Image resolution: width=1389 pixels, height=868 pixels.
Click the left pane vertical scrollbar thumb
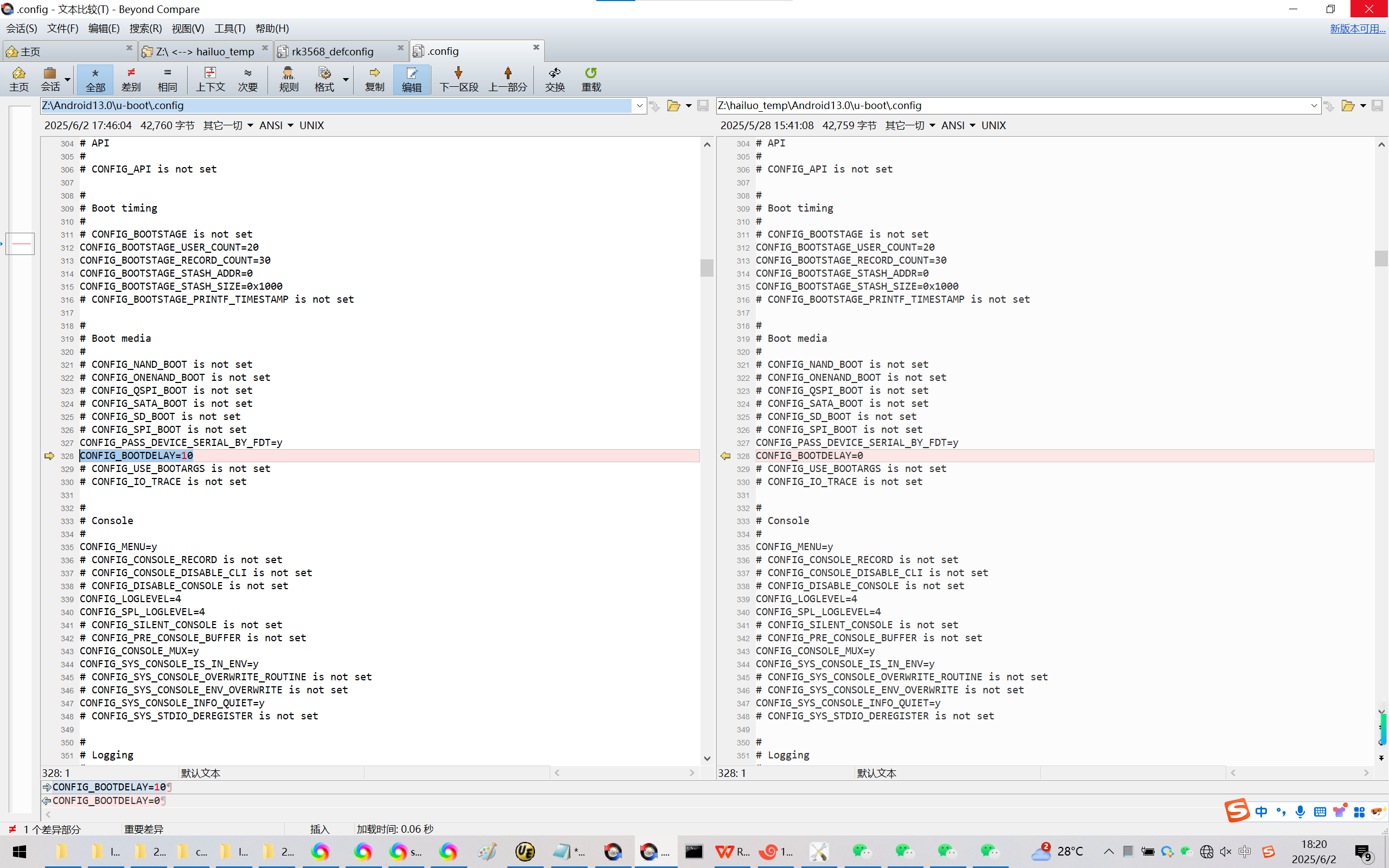[706, 267]
